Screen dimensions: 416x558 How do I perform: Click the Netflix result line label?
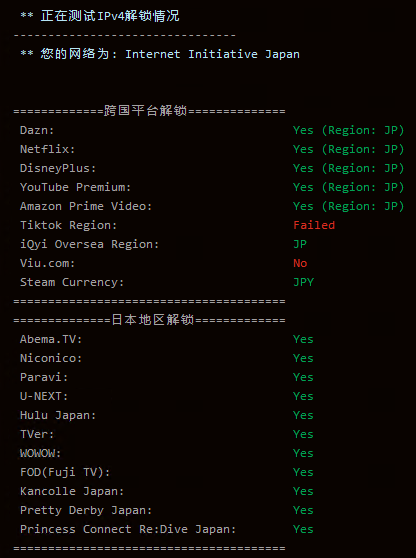point(47,149)
